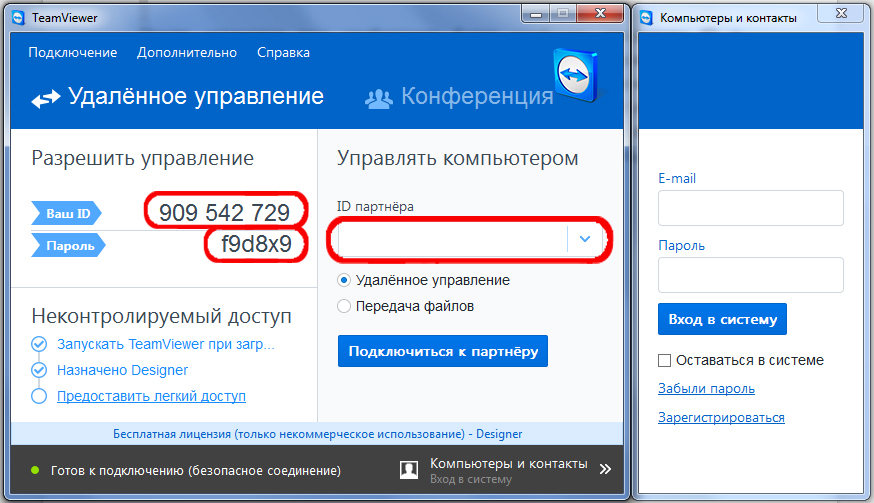Open Забыли пароль link

coord(706,389)
